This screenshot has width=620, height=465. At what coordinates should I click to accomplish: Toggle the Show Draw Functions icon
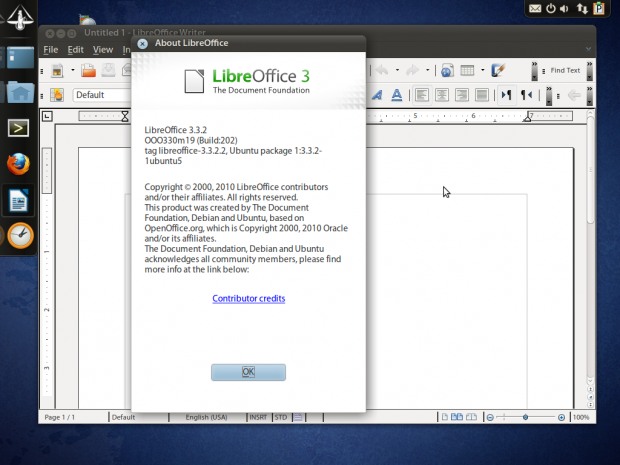tap(498, 71)
